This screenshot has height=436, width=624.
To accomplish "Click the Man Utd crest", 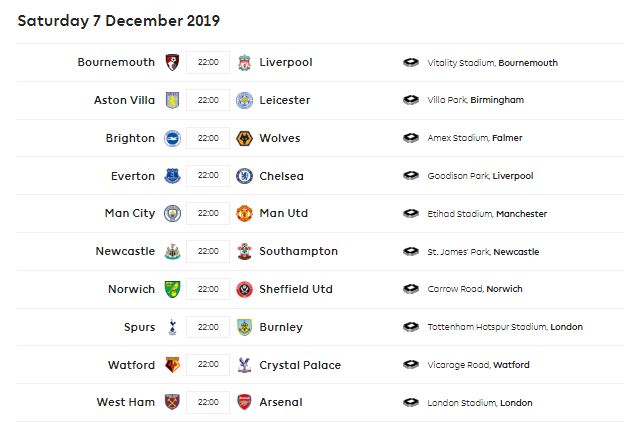I will point(245,213).
